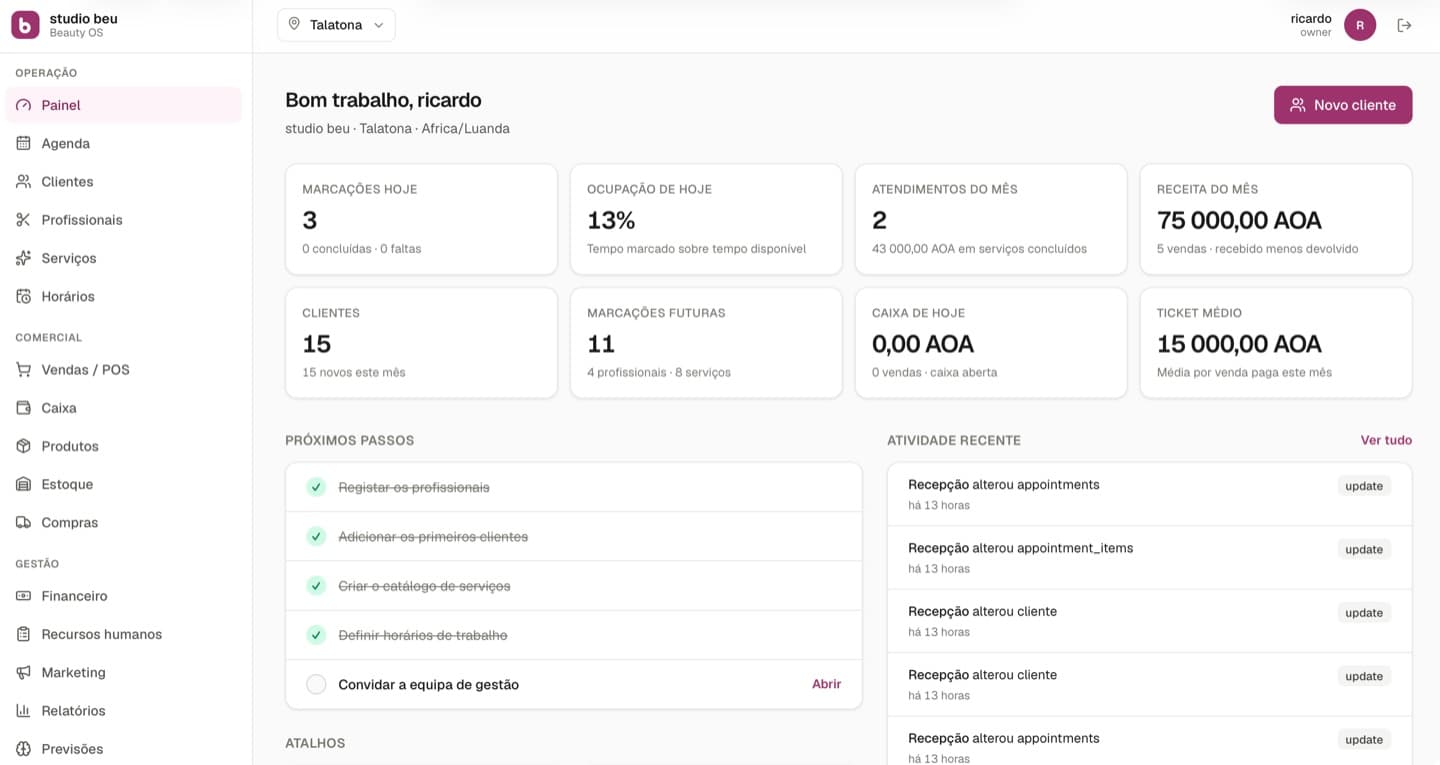This screenshot has height=765, width=1440.
Task: Click the studio beu logo icon
Action: tap(25, 25)
